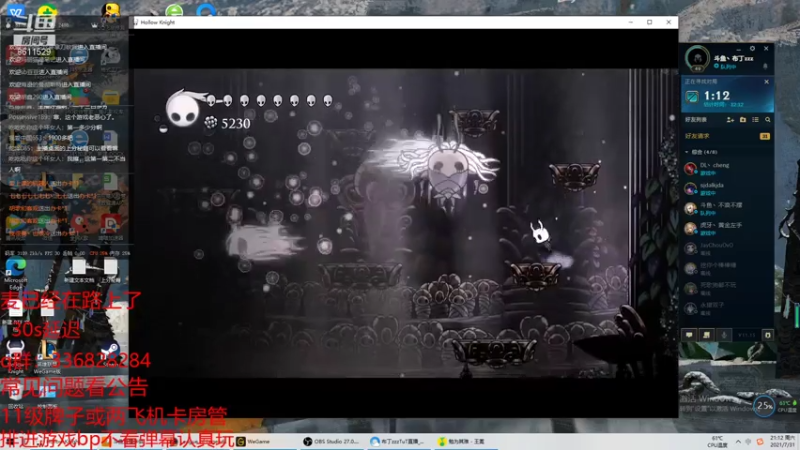Open settings gear in League client panel
This screenshot has height=450, width=800.
(752, 48)
